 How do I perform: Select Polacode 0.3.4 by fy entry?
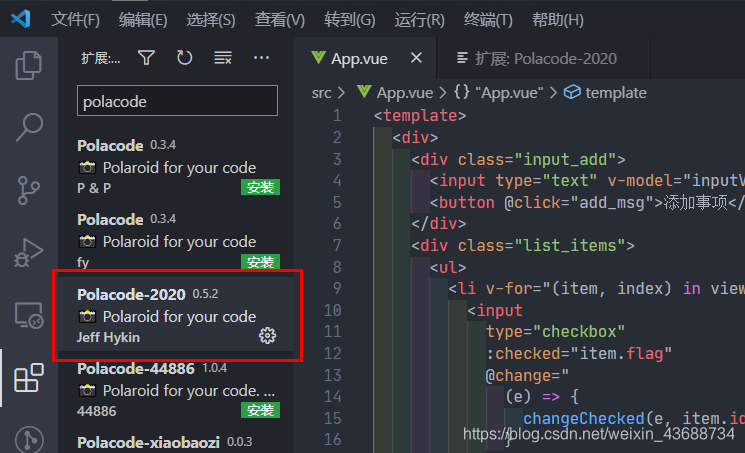[176, 240]
